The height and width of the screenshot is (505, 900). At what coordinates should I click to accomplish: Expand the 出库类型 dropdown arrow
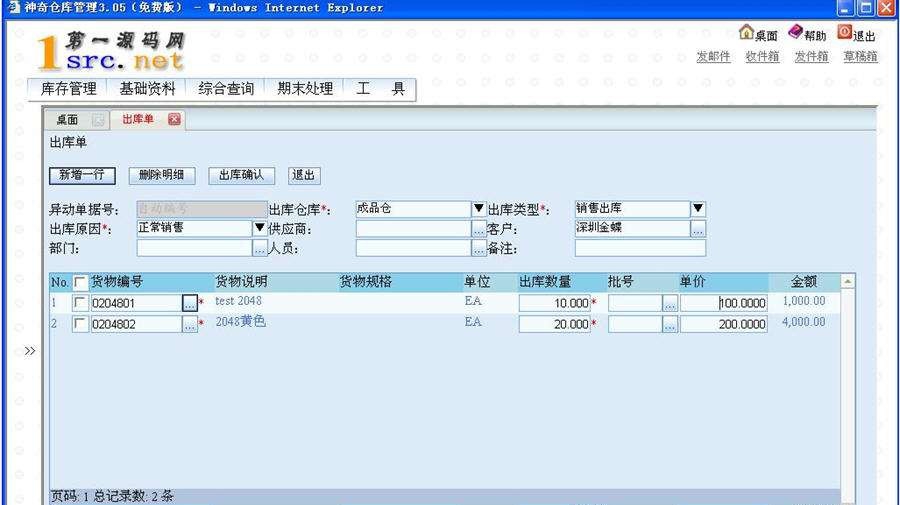pos(697,208)
